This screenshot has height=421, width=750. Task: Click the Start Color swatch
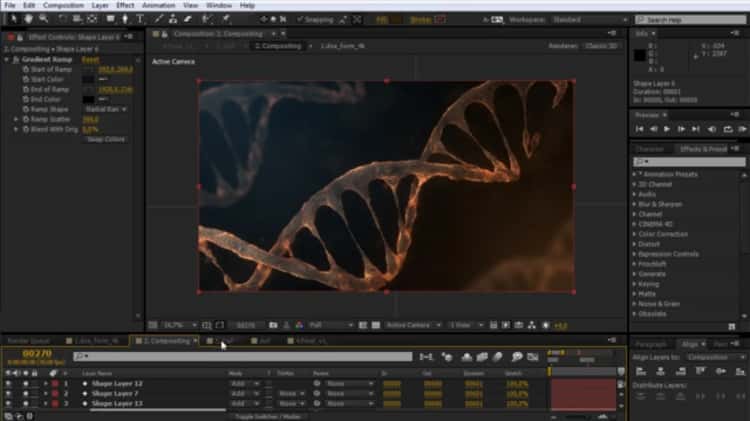88,79
